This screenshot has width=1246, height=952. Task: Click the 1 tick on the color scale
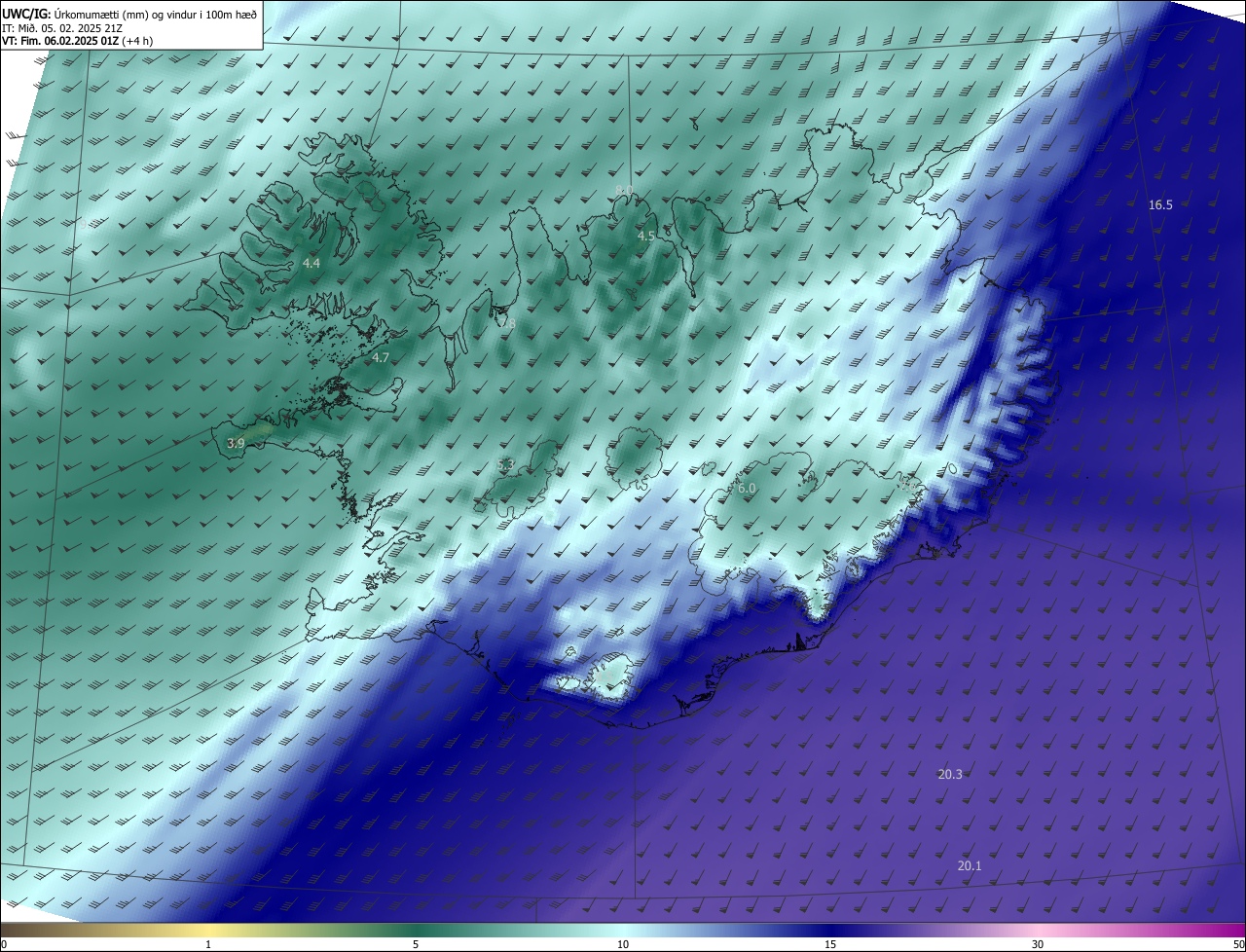209,944
